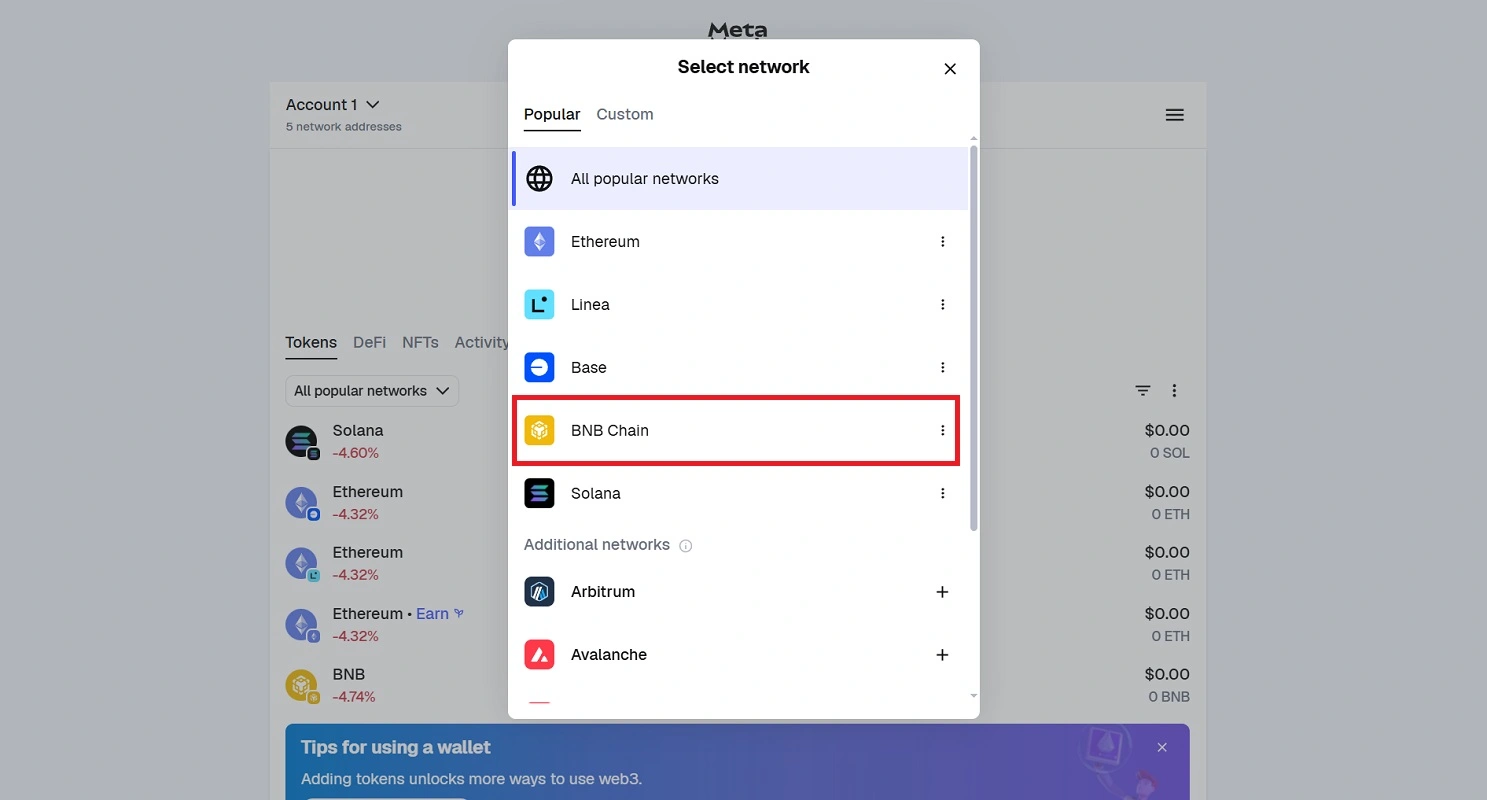This screenshot has height=800, width=1487.
Task: Open the hamburger menu in the account header
Action: click(x=1175, y=115)
